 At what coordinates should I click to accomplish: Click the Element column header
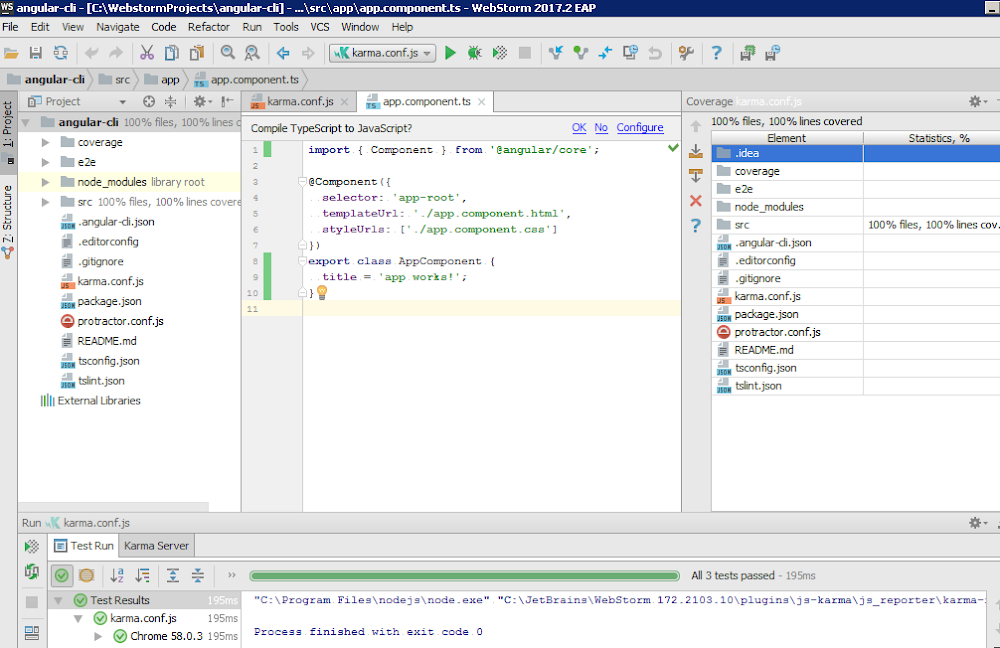pyautogui.click(x=787, y=138)
